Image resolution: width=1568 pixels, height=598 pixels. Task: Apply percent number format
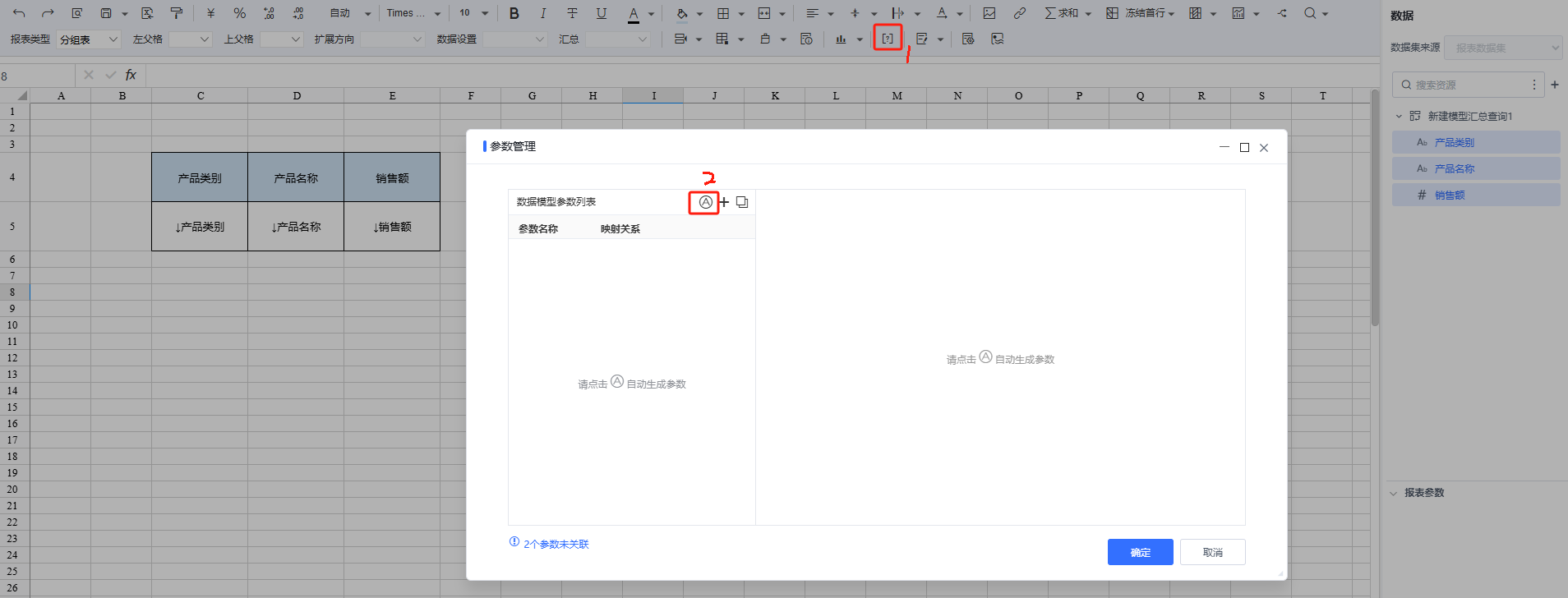tap(239, 13)
